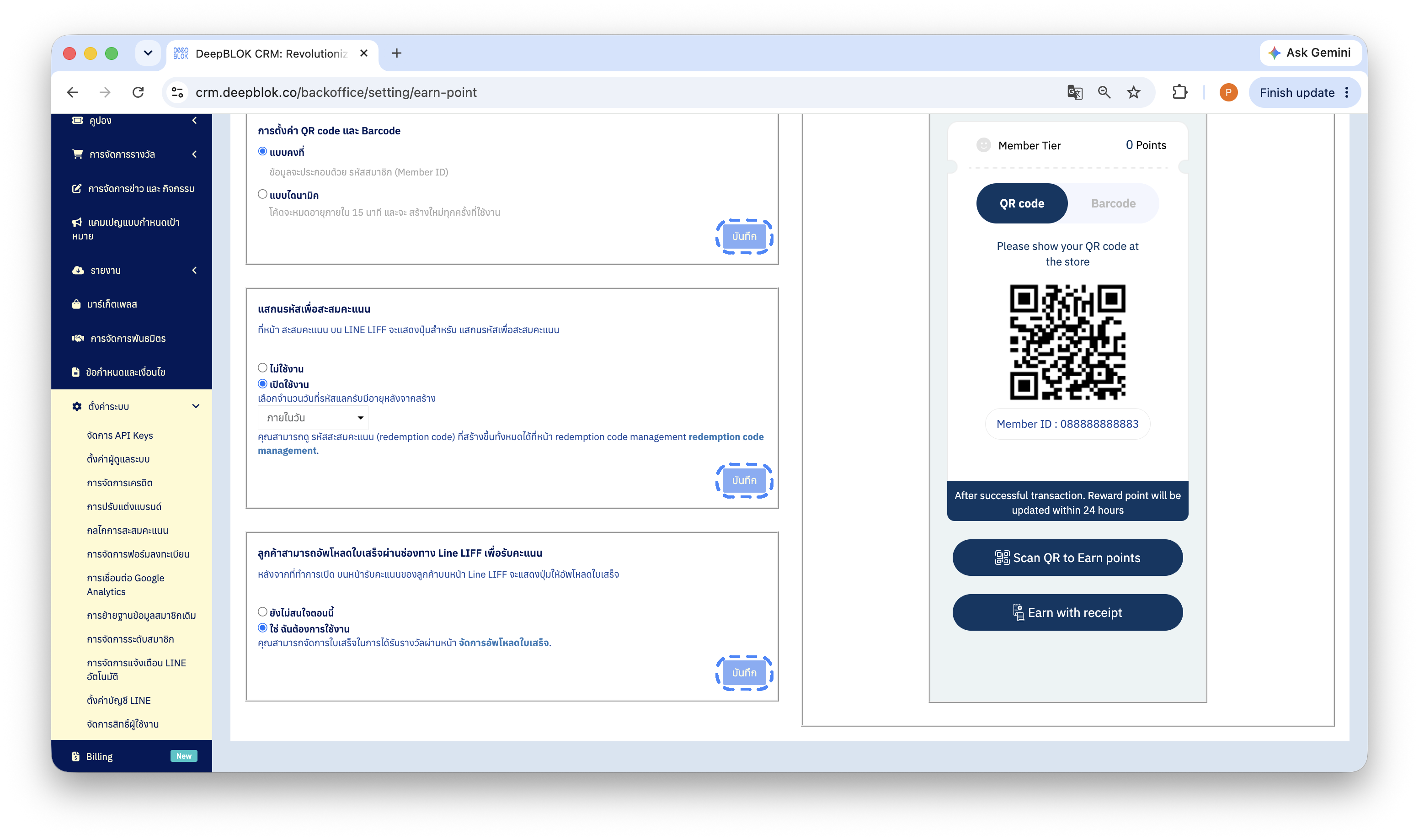Click the Google Translate icon
This screenshot has width=1419, height=840.
[x=1074, y=92]
